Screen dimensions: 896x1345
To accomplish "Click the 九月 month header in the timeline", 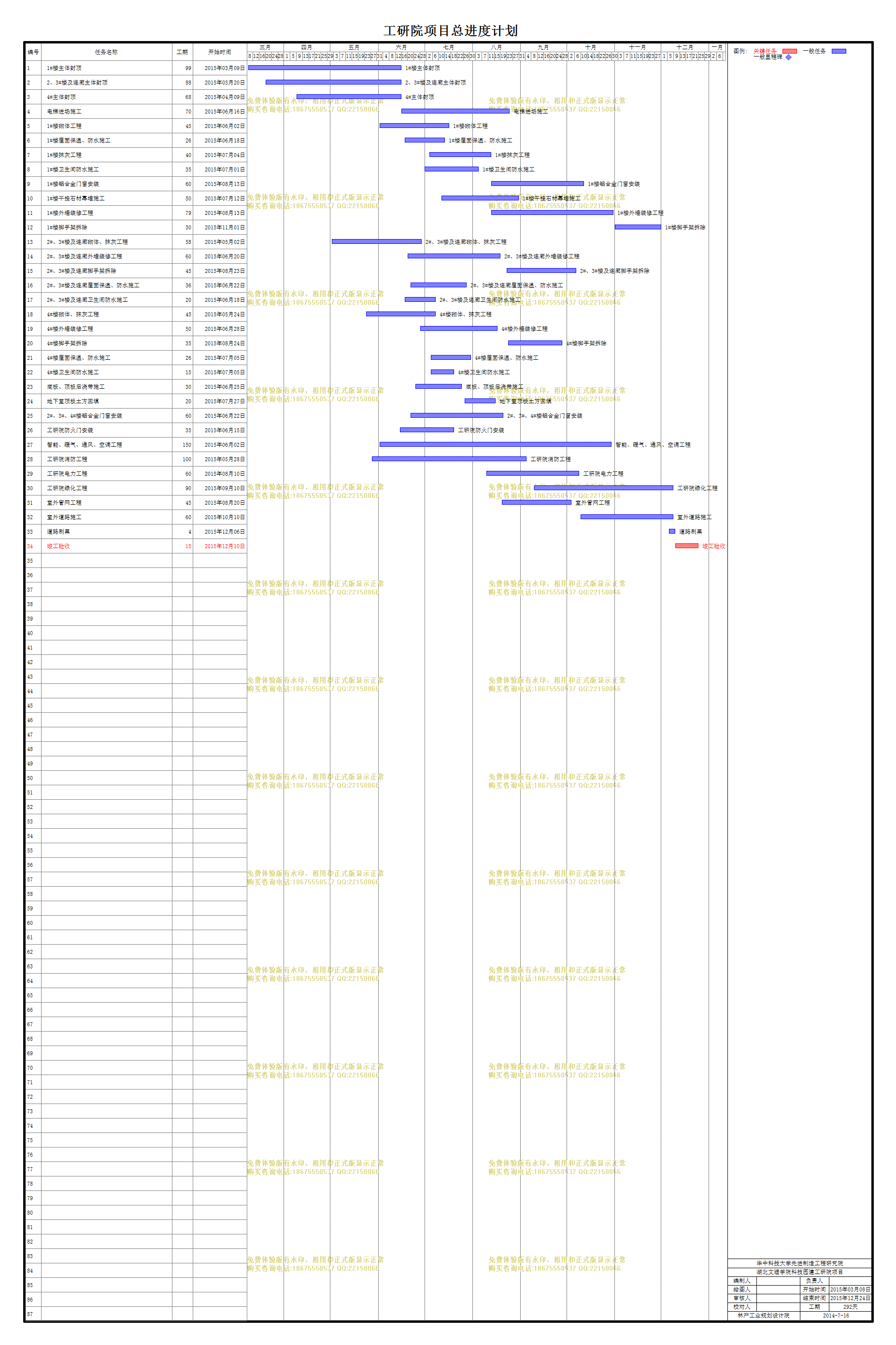I will (x=543, y=47).
